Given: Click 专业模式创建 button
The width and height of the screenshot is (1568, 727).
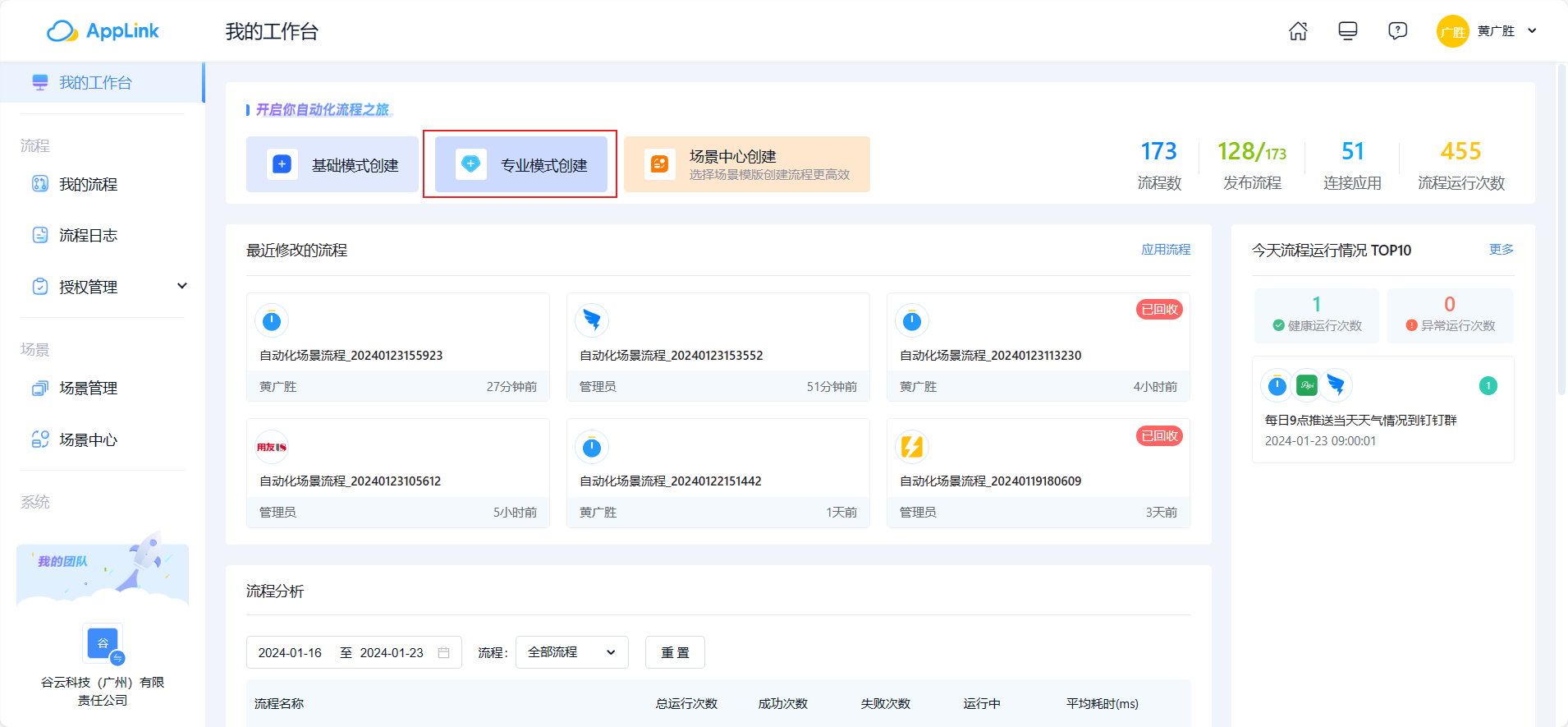Looking at the screenshot, I should click(x=521, y=164).
